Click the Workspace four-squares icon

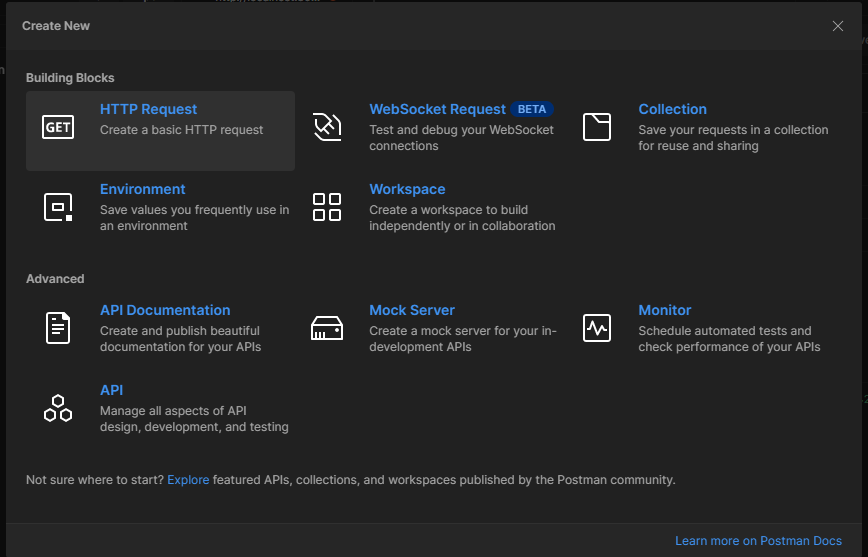click(327, 207)
